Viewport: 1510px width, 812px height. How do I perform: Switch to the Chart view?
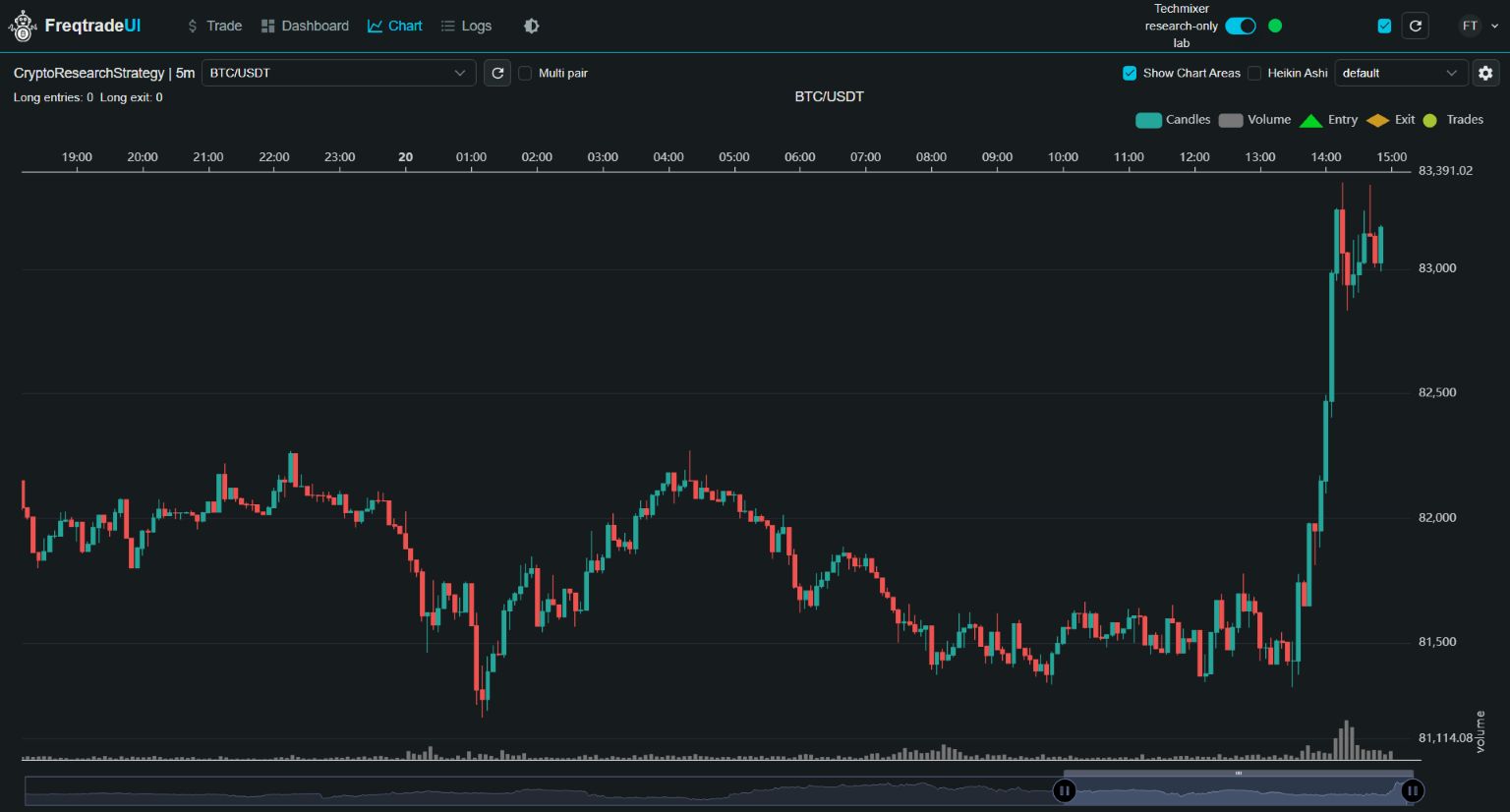pos(395,26)
